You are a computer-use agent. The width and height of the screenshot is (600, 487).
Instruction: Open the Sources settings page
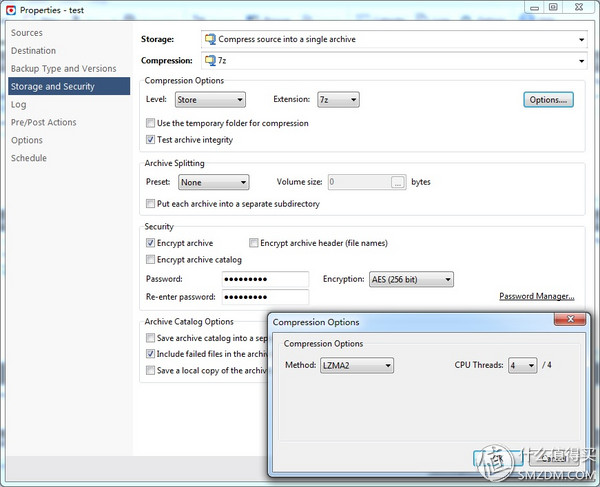(27, 33)
